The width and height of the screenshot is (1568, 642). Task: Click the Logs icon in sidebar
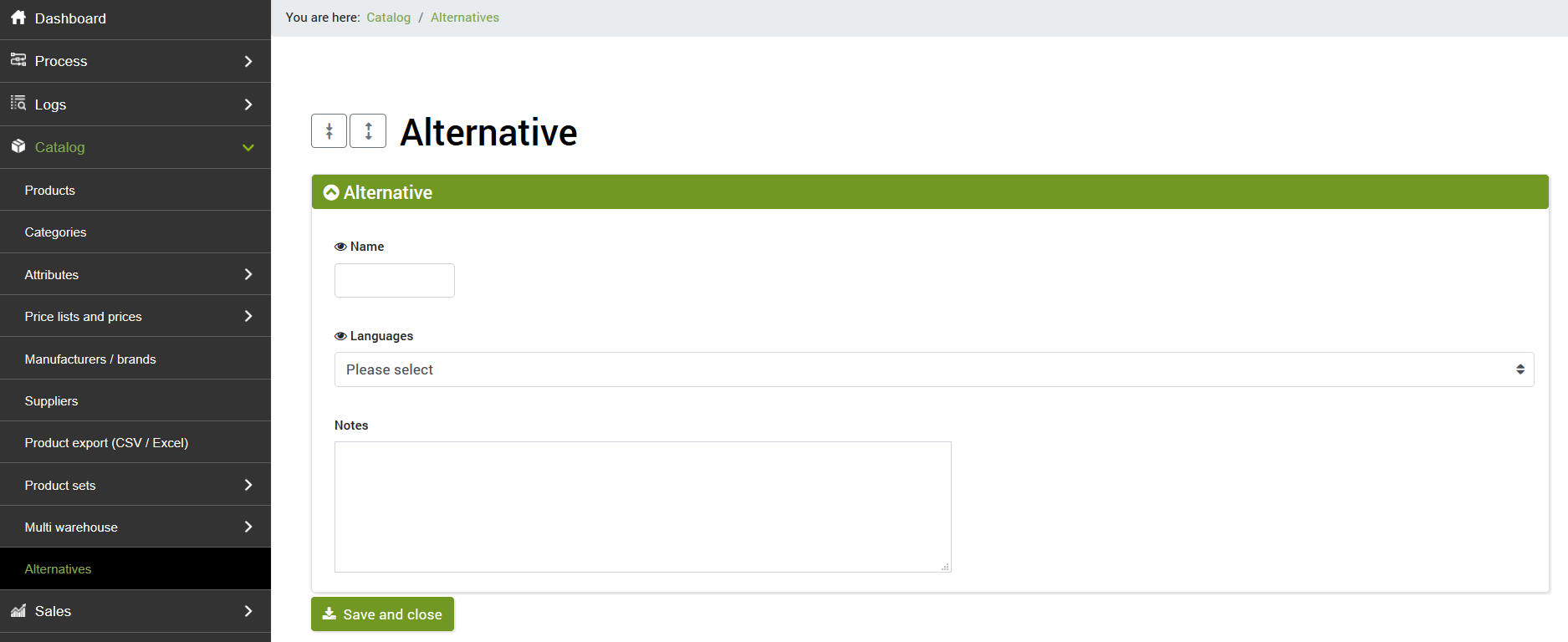click(18, 104)
